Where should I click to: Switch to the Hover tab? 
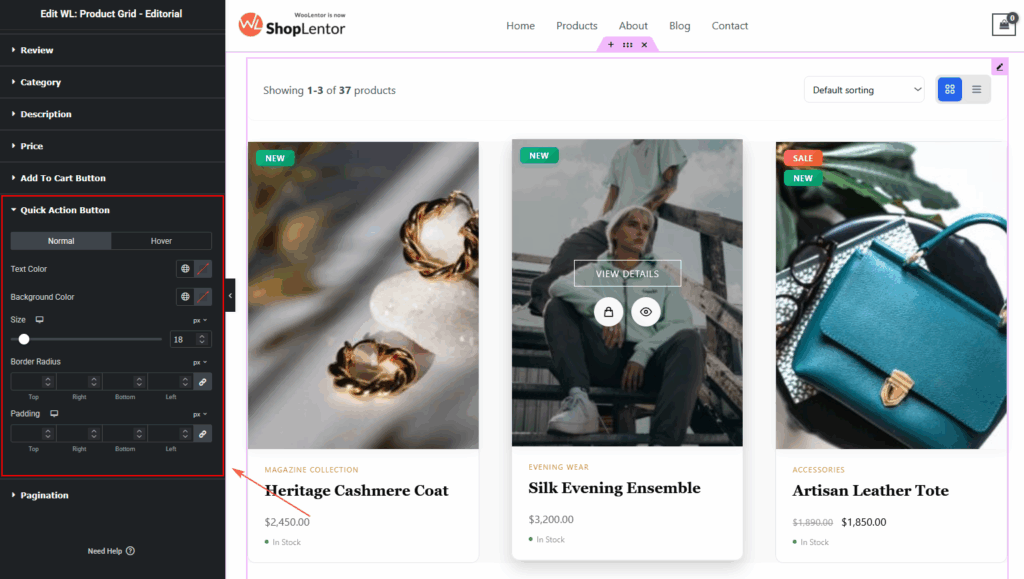(x=161, y=241)
